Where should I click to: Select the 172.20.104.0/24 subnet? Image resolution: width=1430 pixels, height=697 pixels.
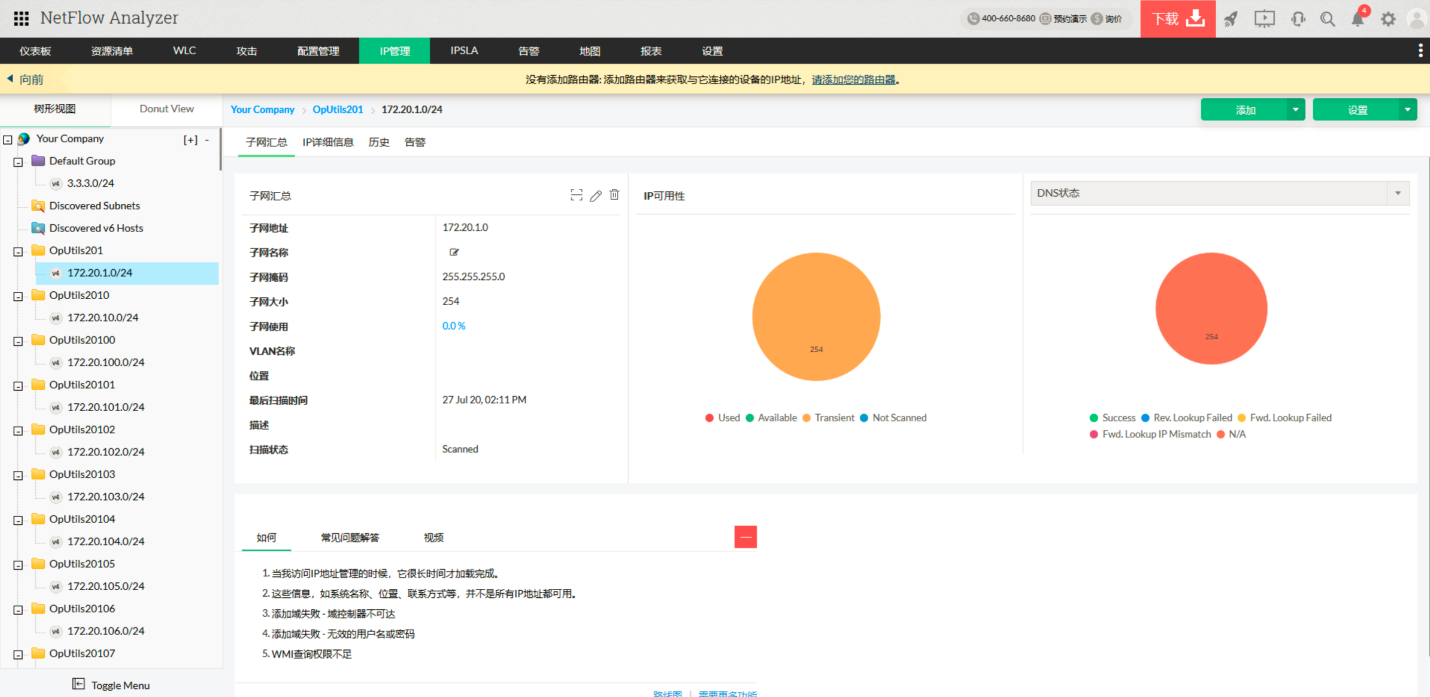click(106, 541)
